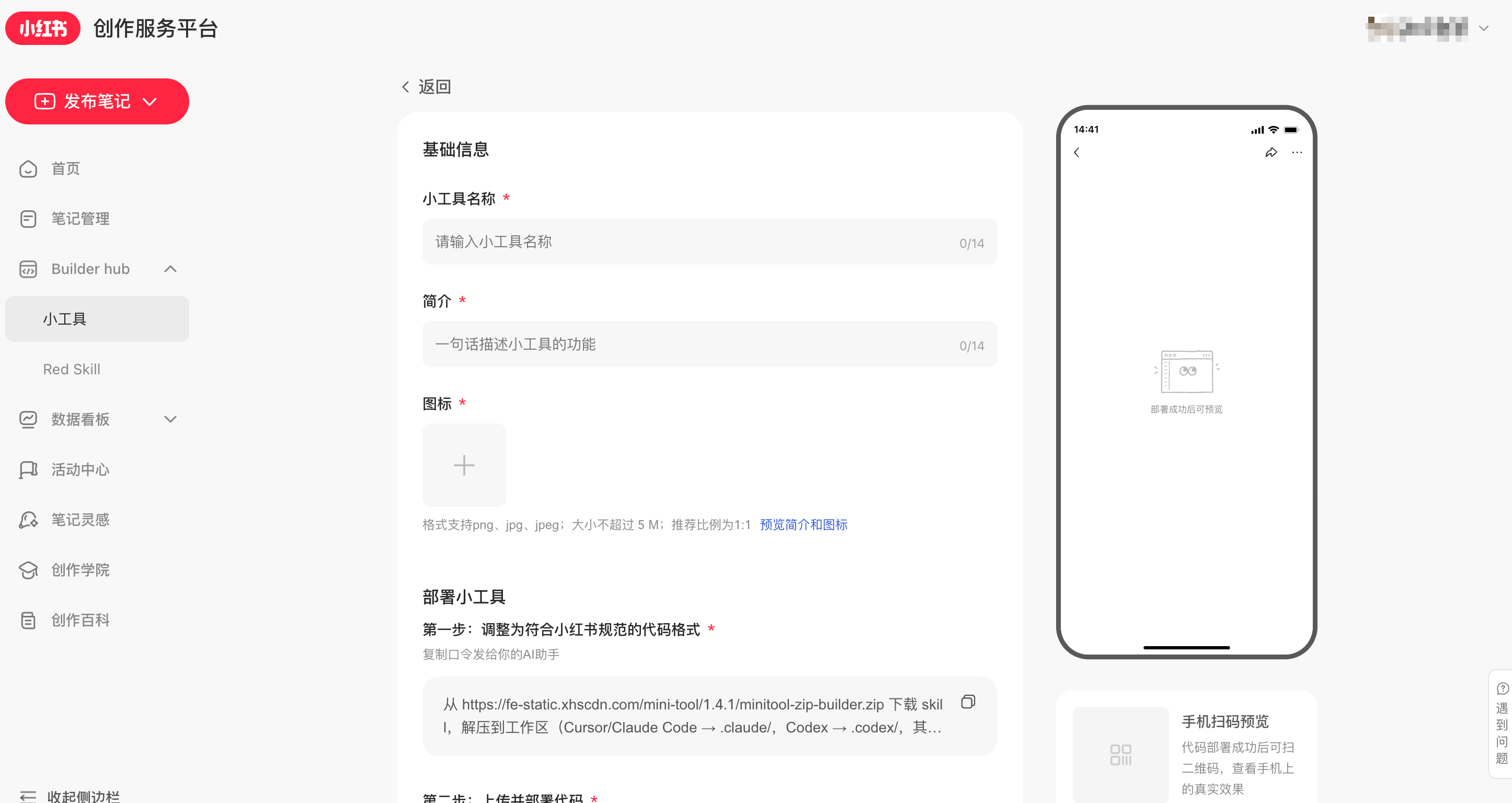Click the 收起侧边栏 collapse icon
The height and width of the screenshot is (803, 1512).
[28, 796]
